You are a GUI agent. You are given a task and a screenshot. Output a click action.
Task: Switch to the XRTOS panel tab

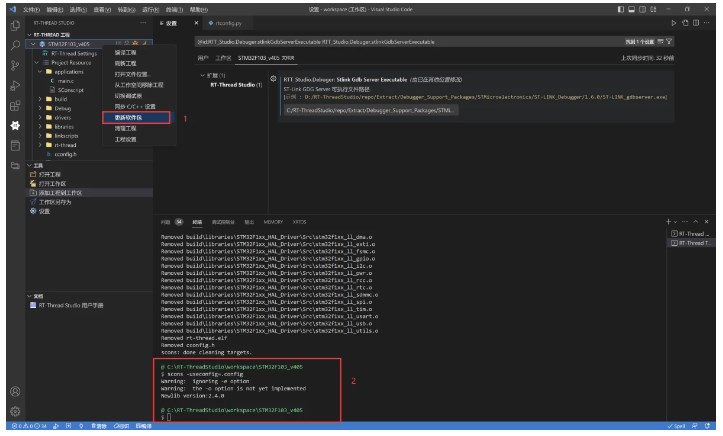point(299,222)
